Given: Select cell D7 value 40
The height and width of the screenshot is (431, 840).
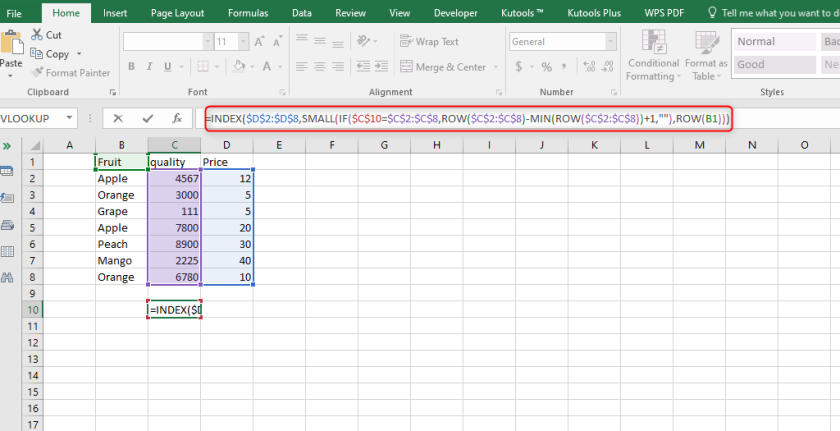Looking at the screenshot, I should (227, 261).
